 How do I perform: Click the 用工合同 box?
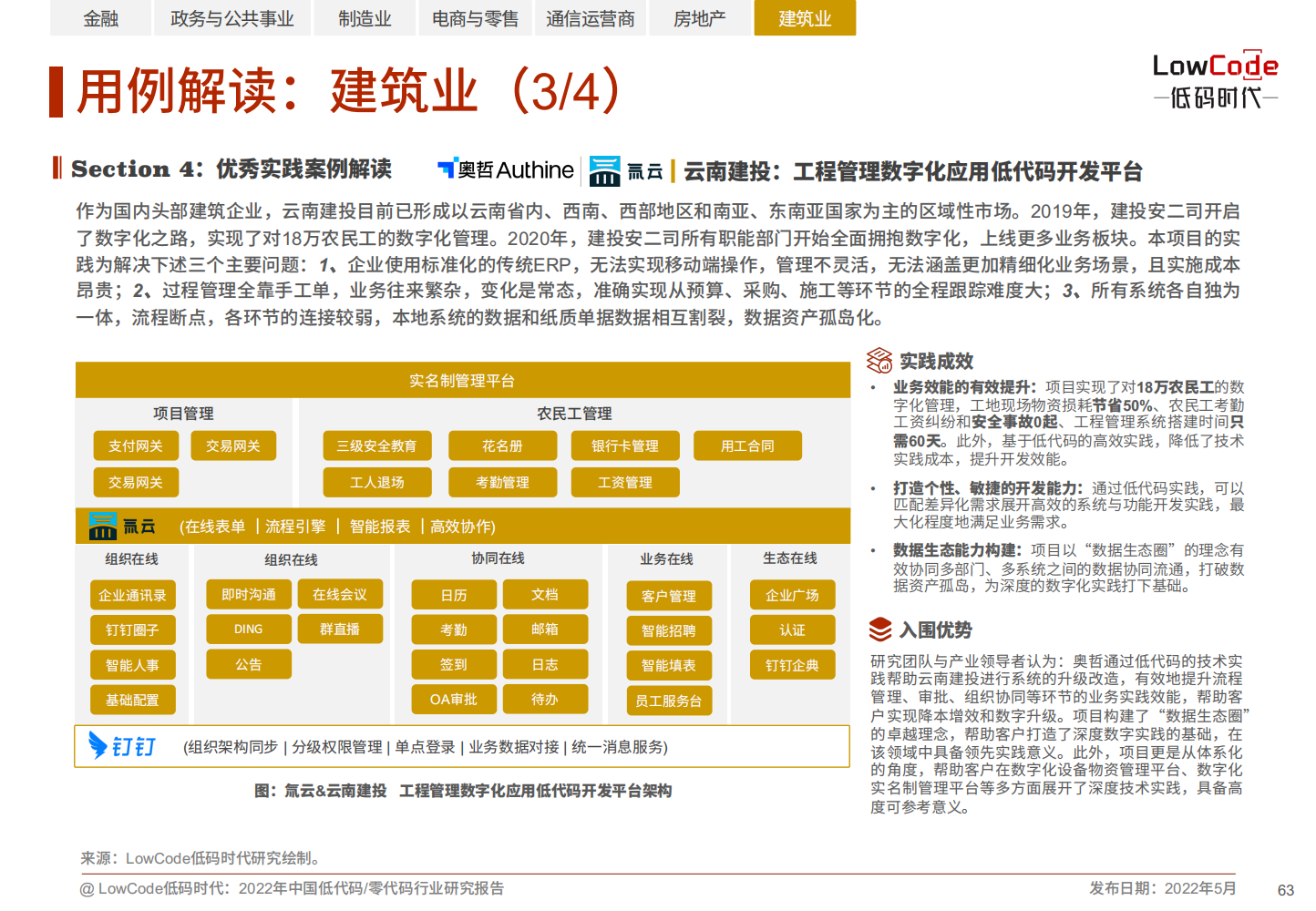tap(747, 445)
